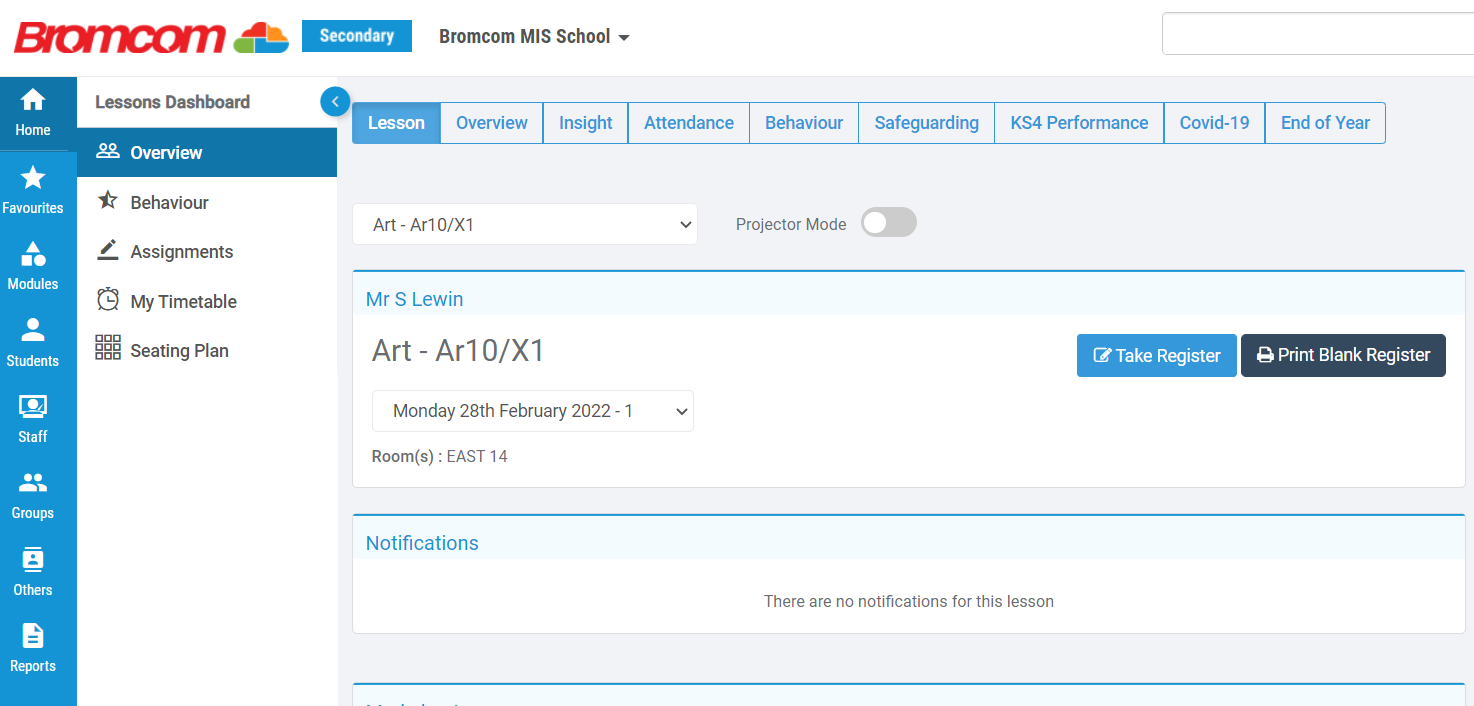The image size is (1474, 706).
Task: Open the Groups section
Action: pos(32,490)
